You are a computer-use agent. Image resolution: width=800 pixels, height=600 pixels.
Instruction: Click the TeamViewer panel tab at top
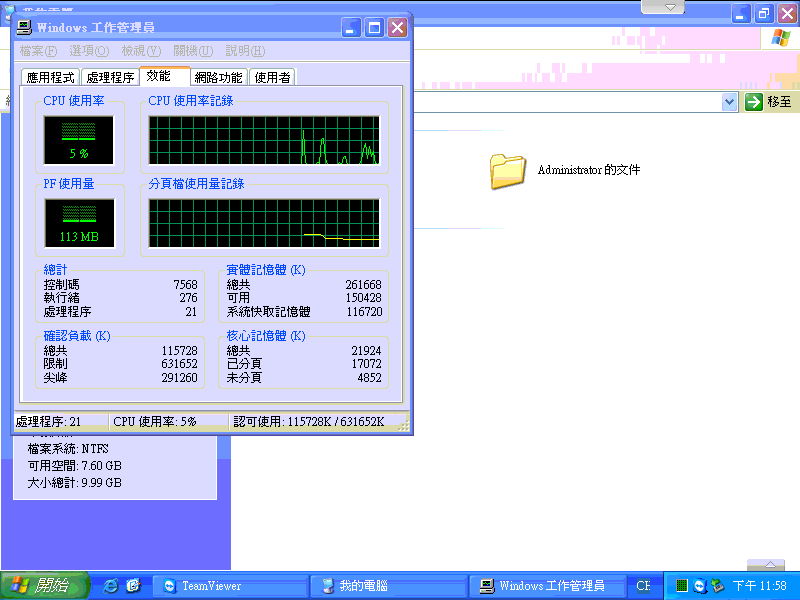[x=663, y=7]
